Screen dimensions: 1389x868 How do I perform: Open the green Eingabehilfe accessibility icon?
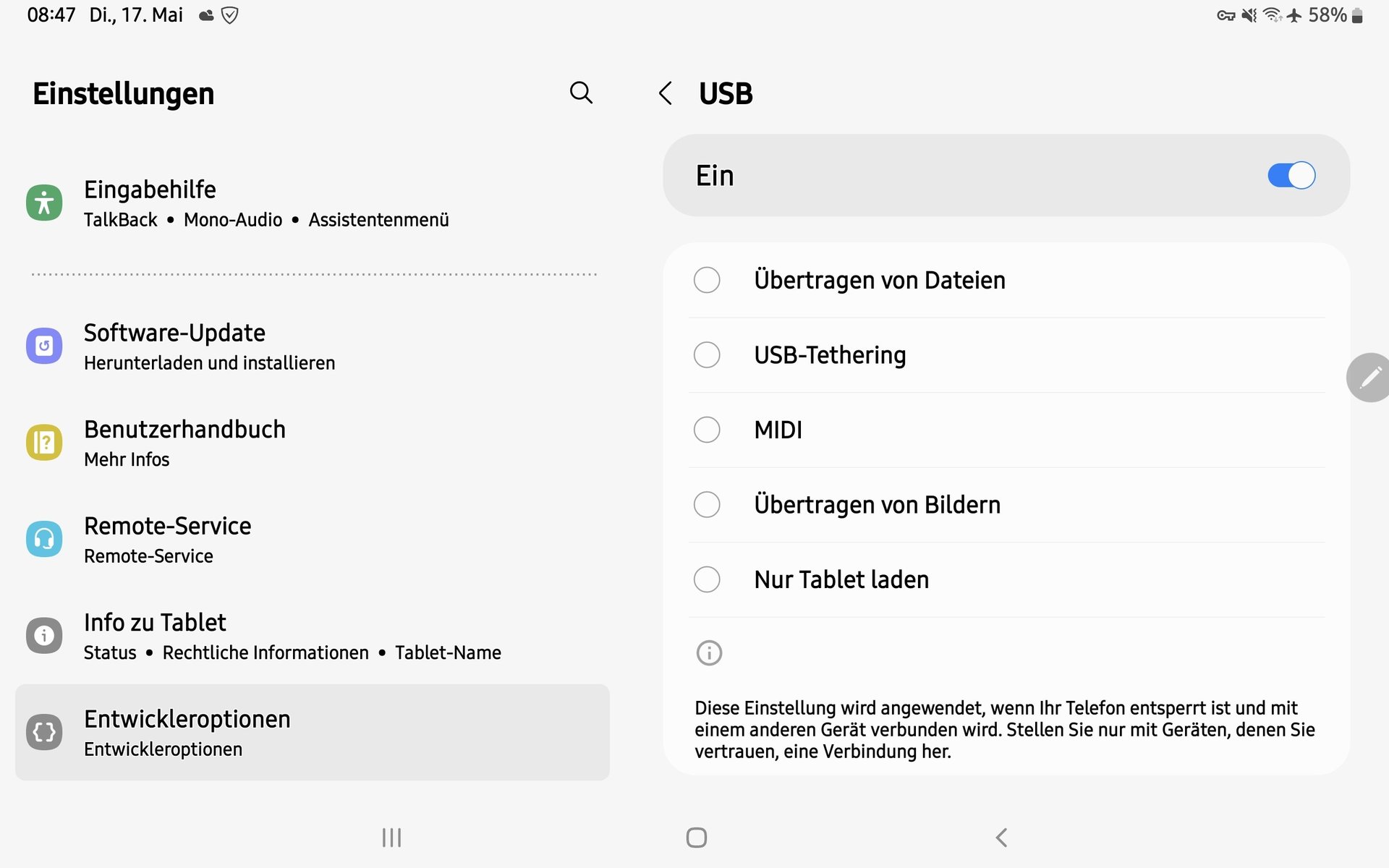tap(44, 203)
